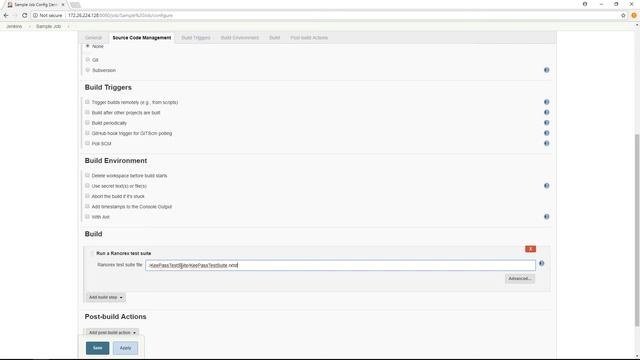
Task: Check the Poll SCM box
Action: pyautogui.click(x=87, y=143)
